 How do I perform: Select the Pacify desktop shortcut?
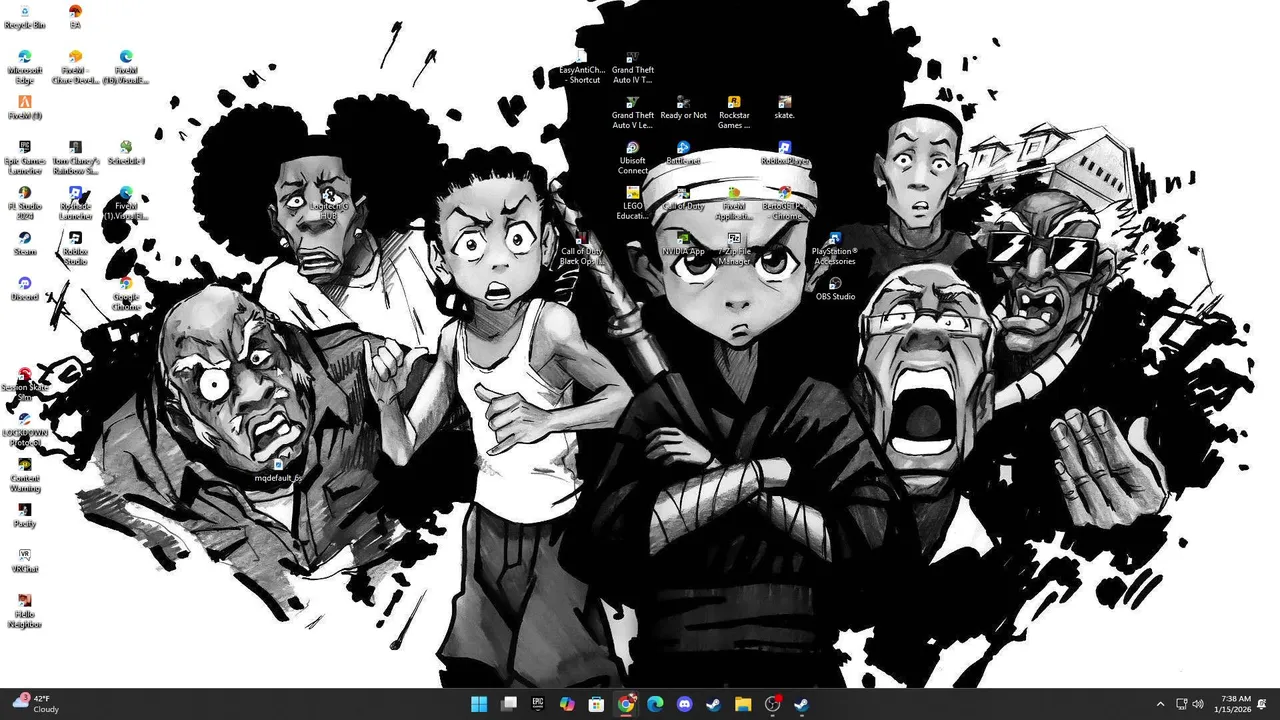25,516
